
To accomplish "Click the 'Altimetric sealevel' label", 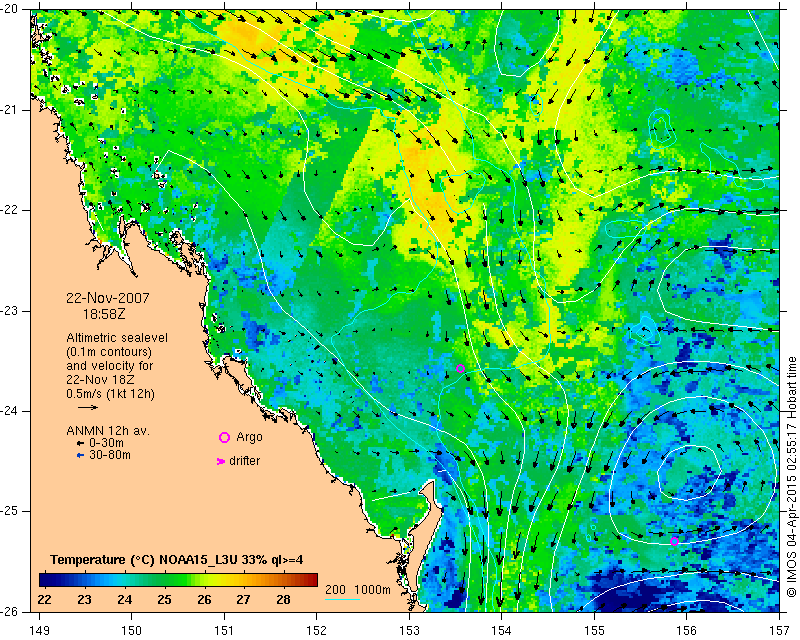I will click(117, 338).
